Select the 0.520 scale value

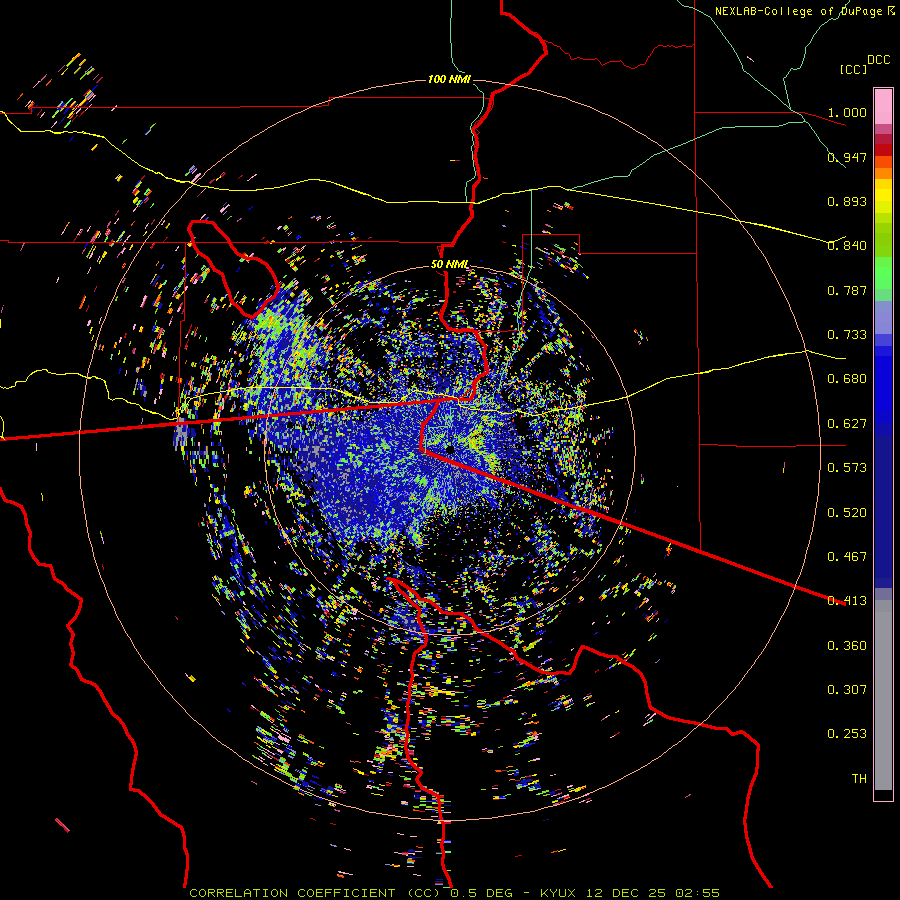coord(847,513)
